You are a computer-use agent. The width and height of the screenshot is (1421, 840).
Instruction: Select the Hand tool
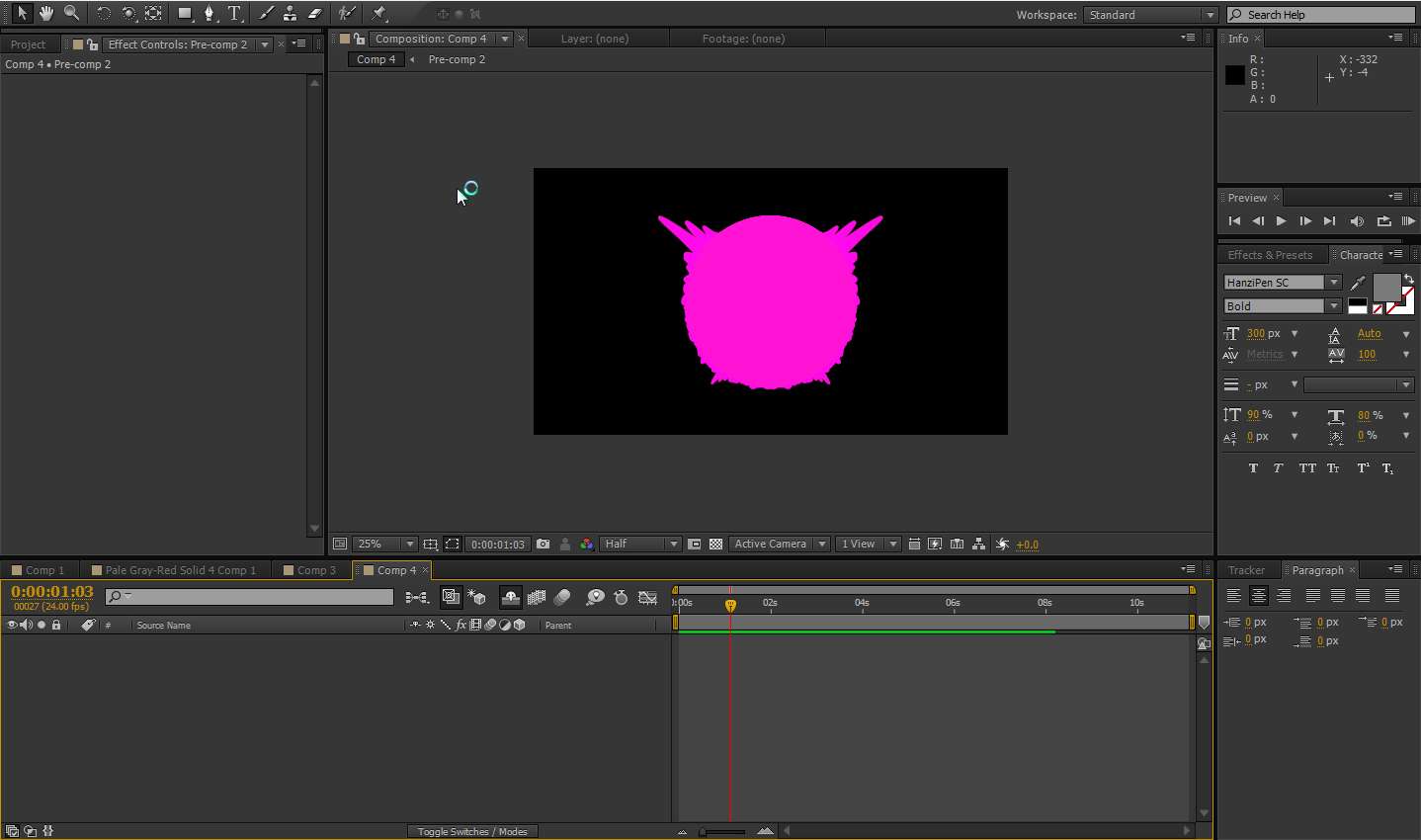pyautogui.click(x=45, y=14)
